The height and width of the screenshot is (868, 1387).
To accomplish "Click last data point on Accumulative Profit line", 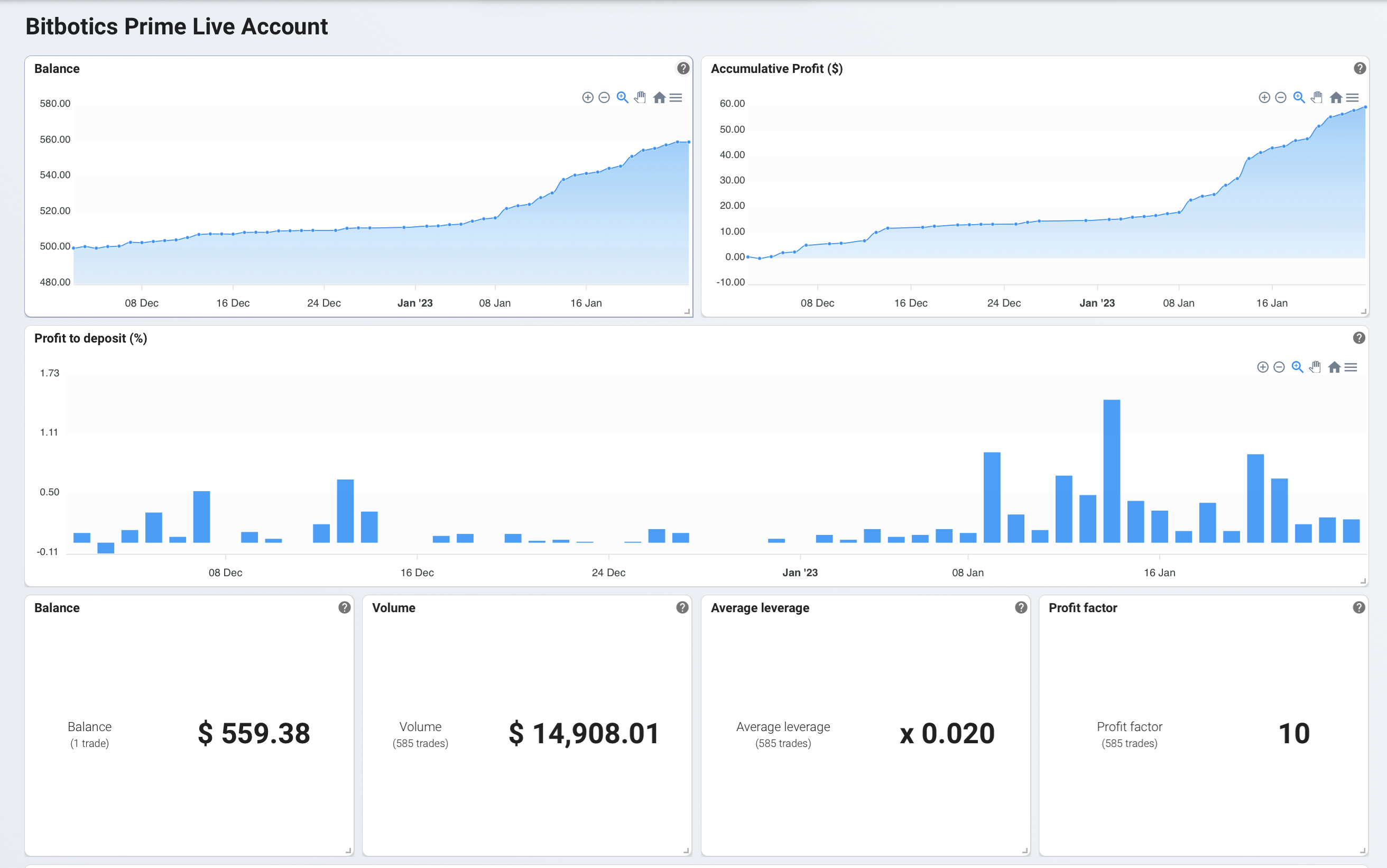I will click(x=1365, y=107).
